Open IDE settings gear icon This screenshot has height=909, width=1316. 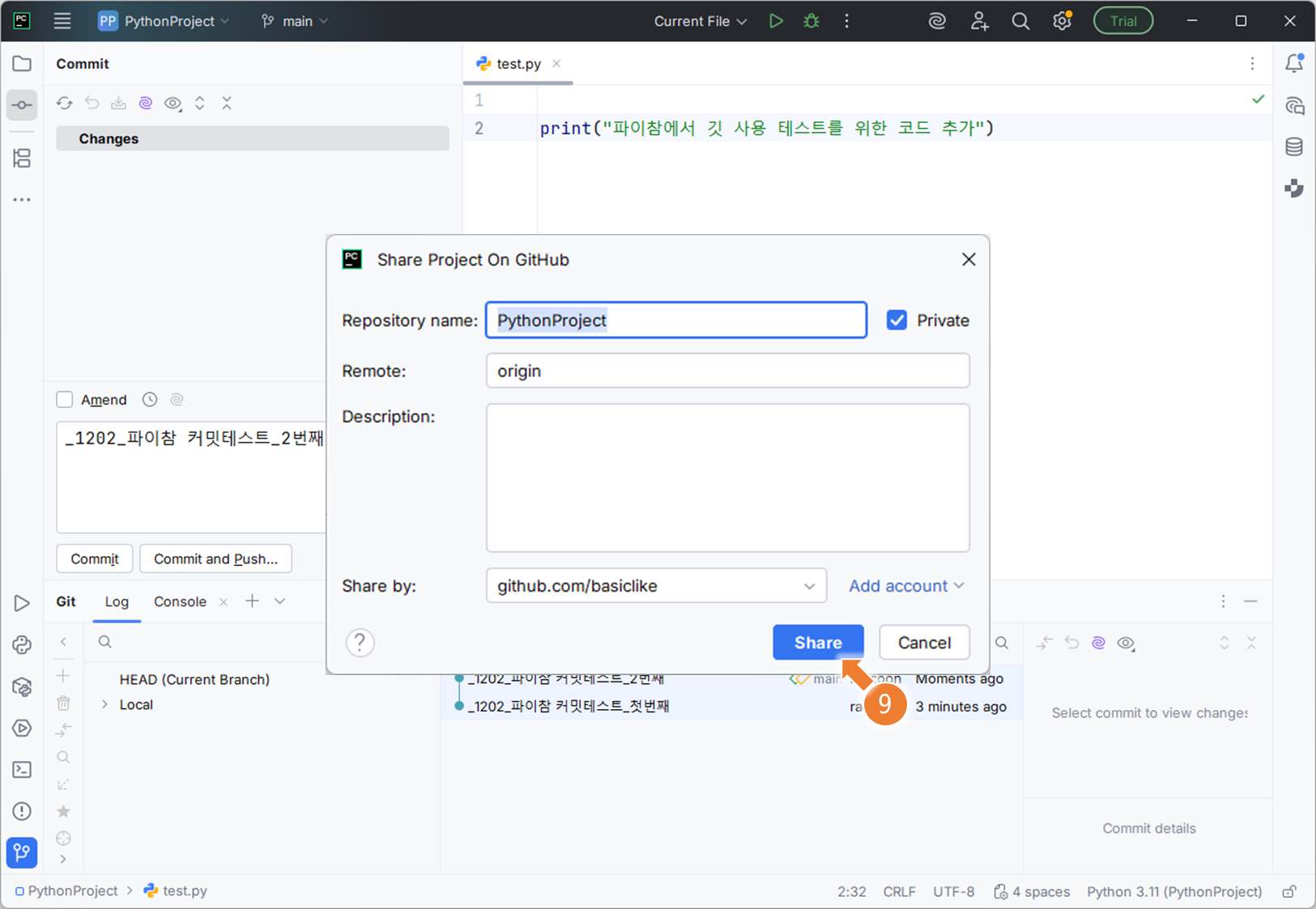click(1062, 21)
